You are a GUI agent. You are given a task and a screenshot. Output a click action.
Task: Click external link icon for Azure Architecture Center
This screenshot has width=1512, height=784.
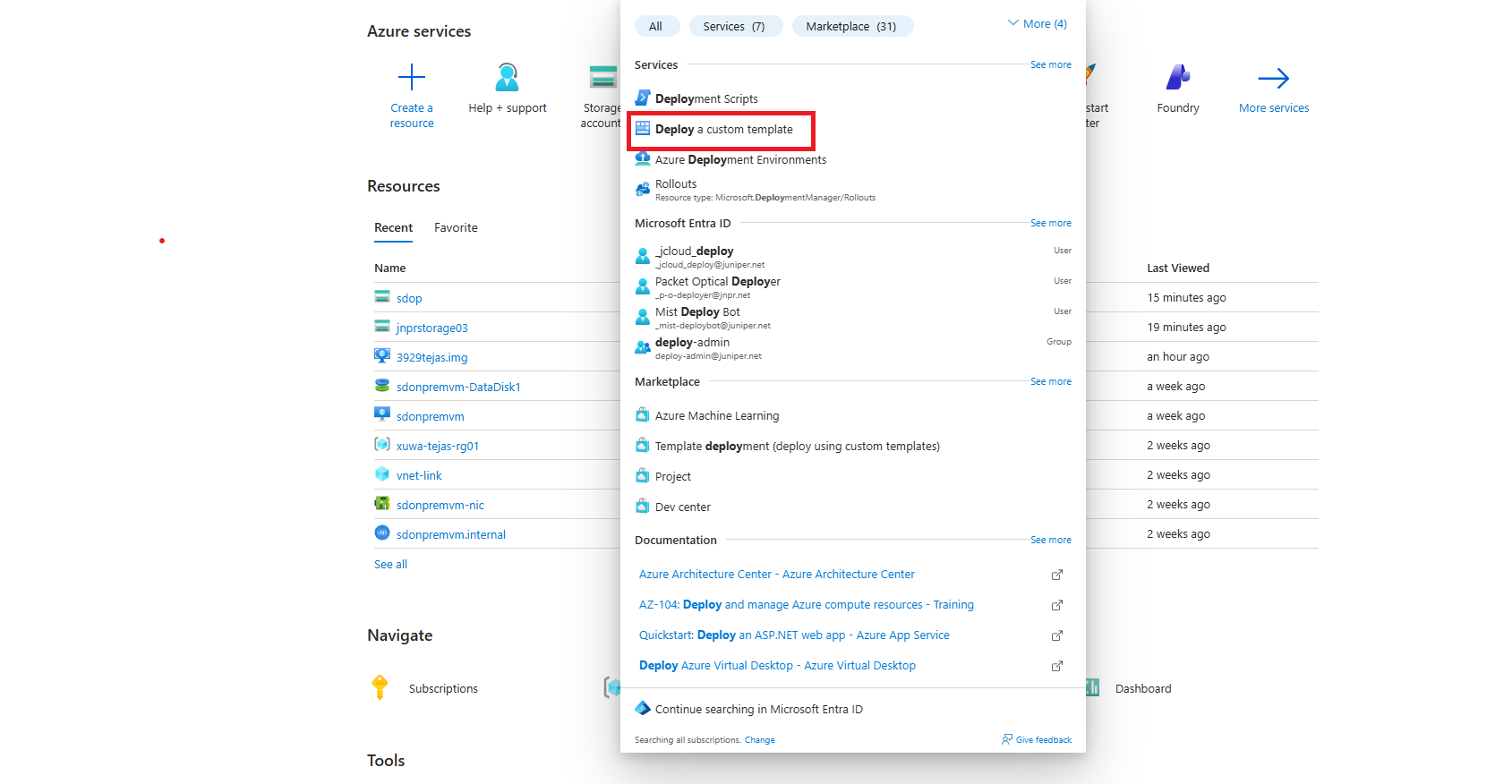(x=1057, y=575)
